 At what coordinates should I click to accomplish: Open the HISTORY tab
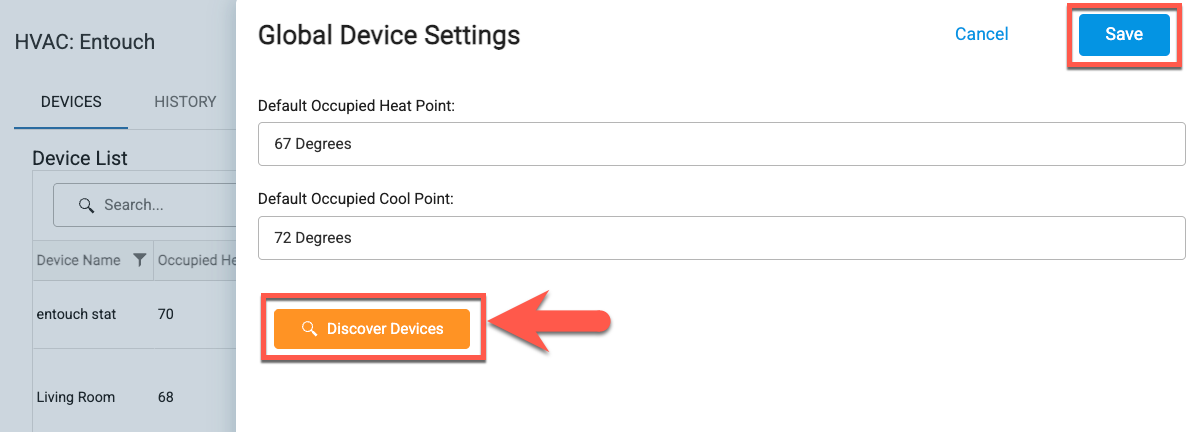[185, 102]
